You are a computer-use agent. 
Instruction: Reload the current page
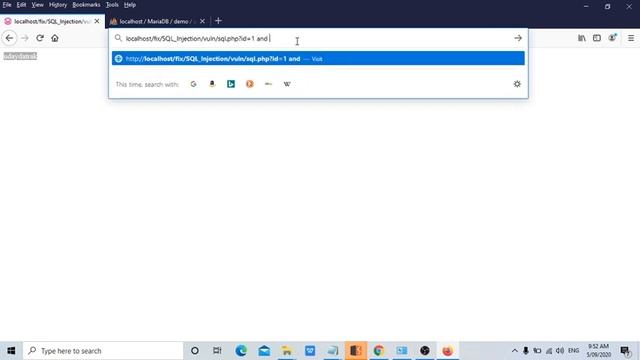click(40, 38)
